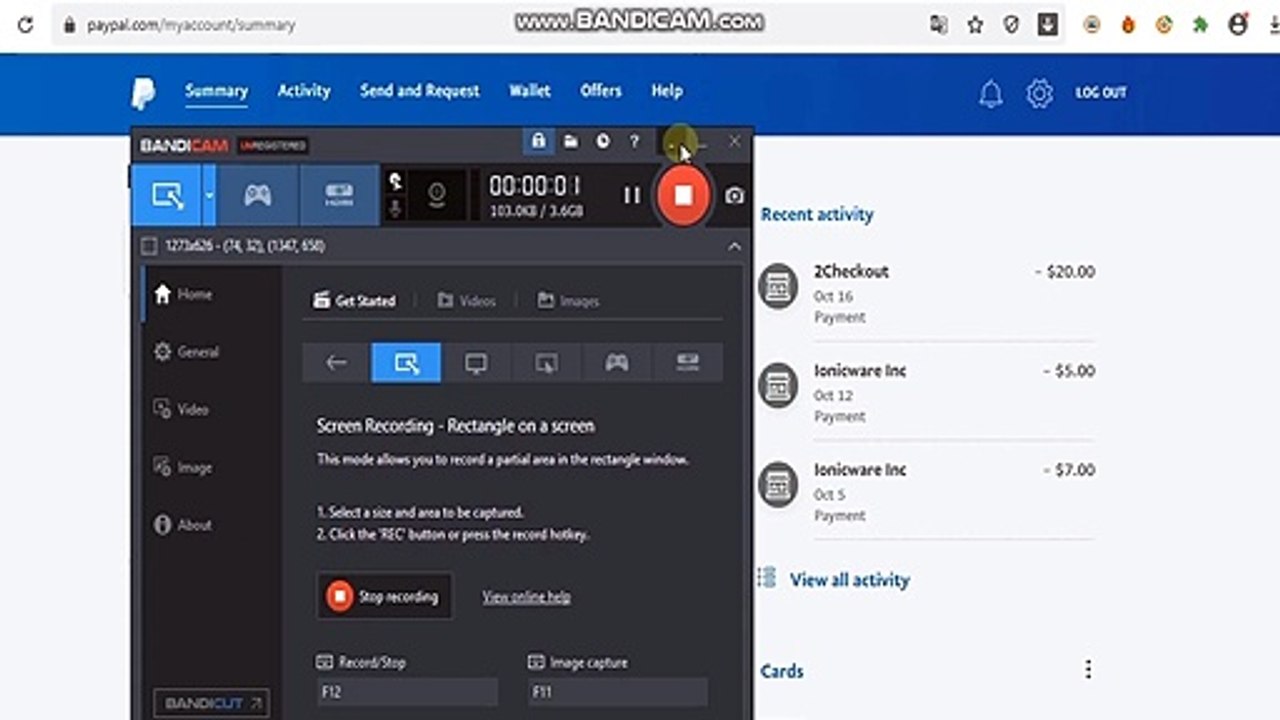Click the PayPal logo

[x=143, y=93]
